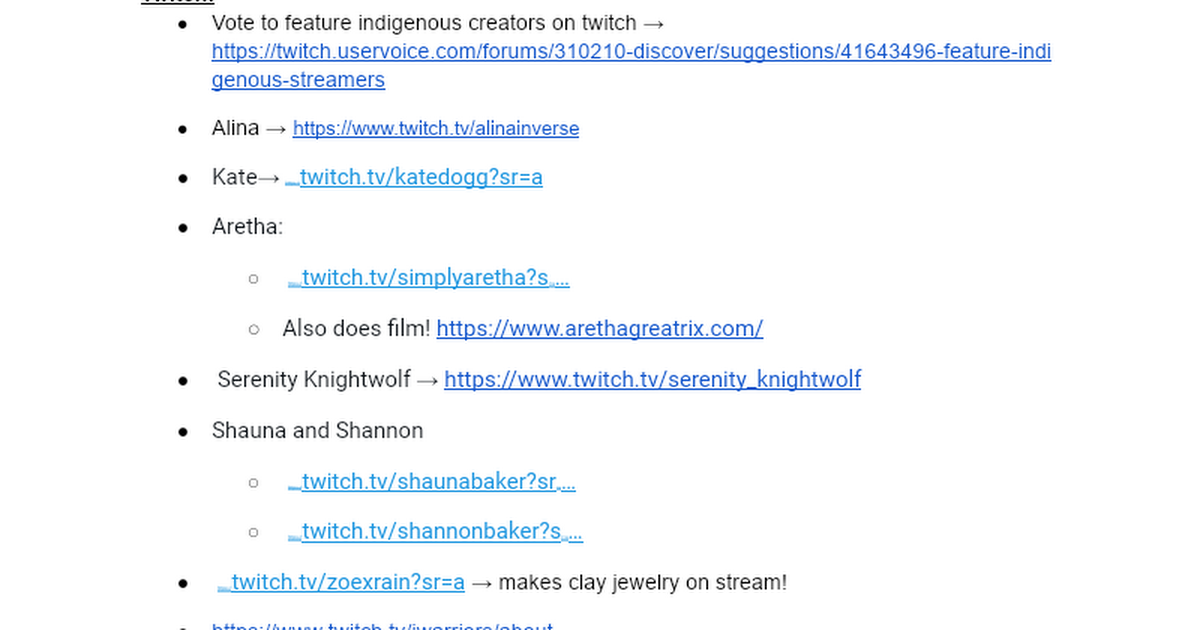Follow the twitch.tv/katedogg link
The height and width of the screenshot is (630, 1200).
pos(420,178)
